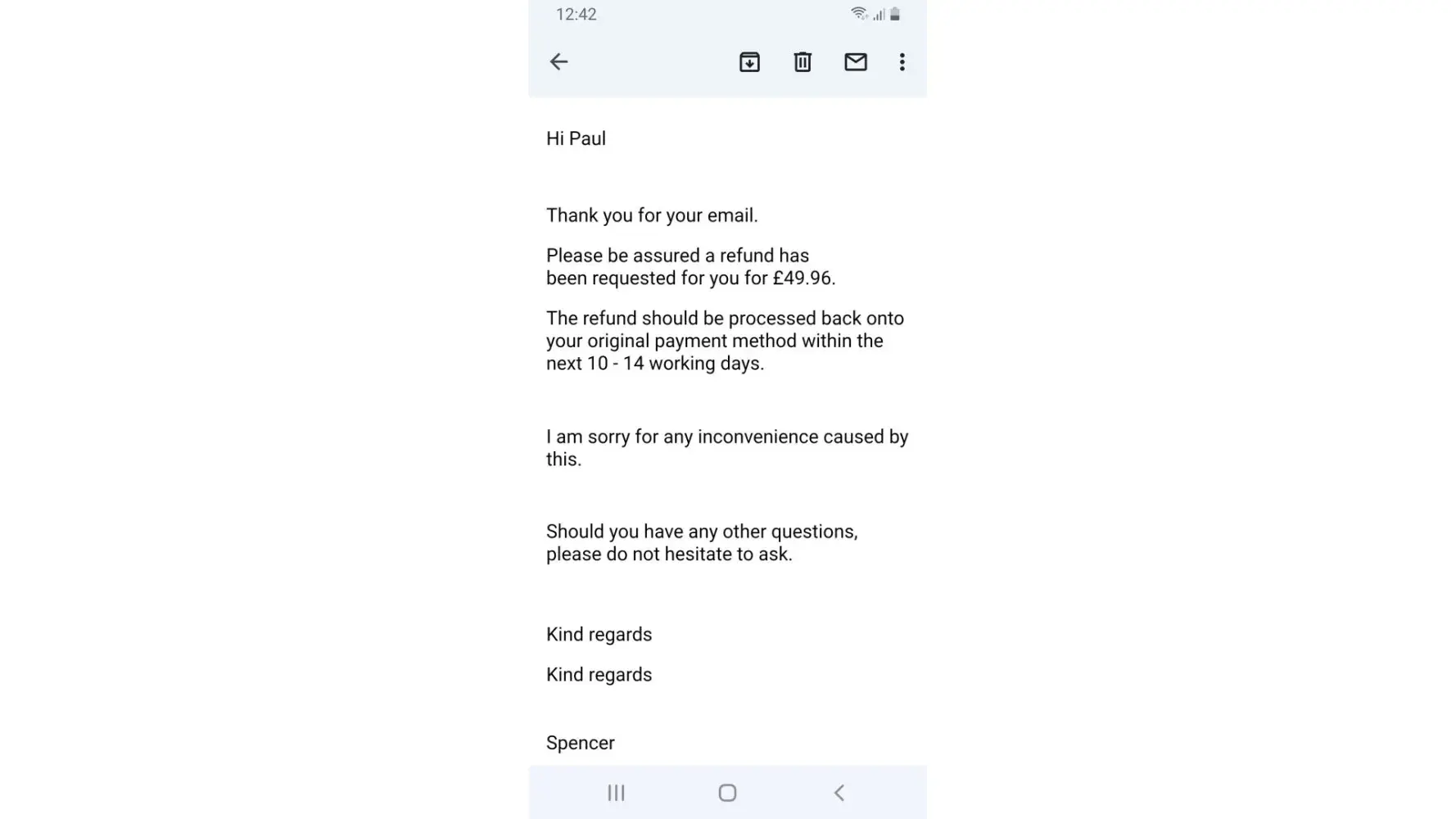Tap the "Hi Paul" greeting line
Screen dimensions: 1456x819
click(x=576, y=138)
